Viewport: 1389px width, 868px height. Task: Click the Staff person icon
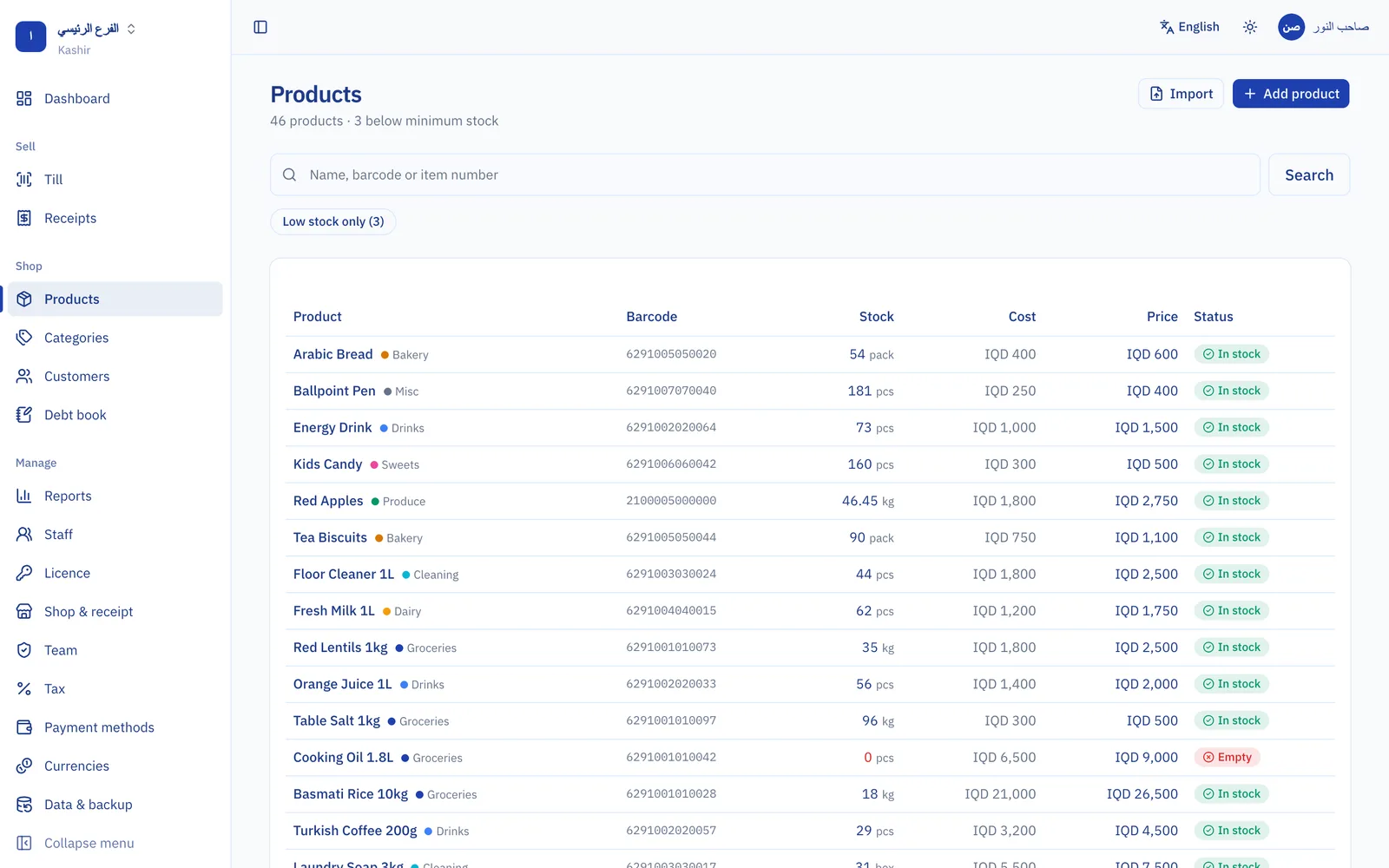pyautogui.click(x=24, y=535)
